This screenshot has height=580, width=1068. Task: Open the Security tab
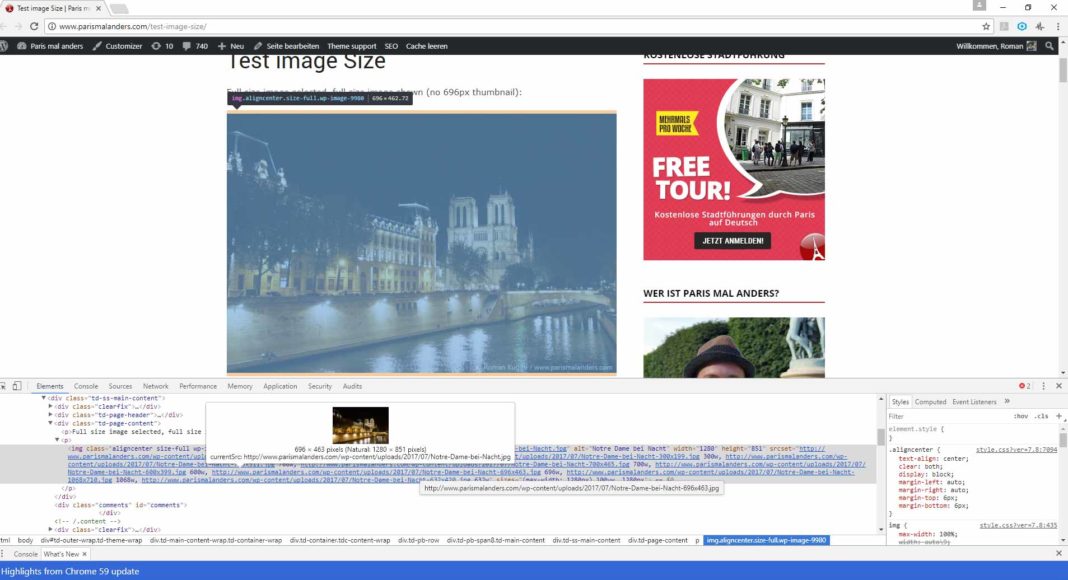pyautogui.click(x=319, y=386)
